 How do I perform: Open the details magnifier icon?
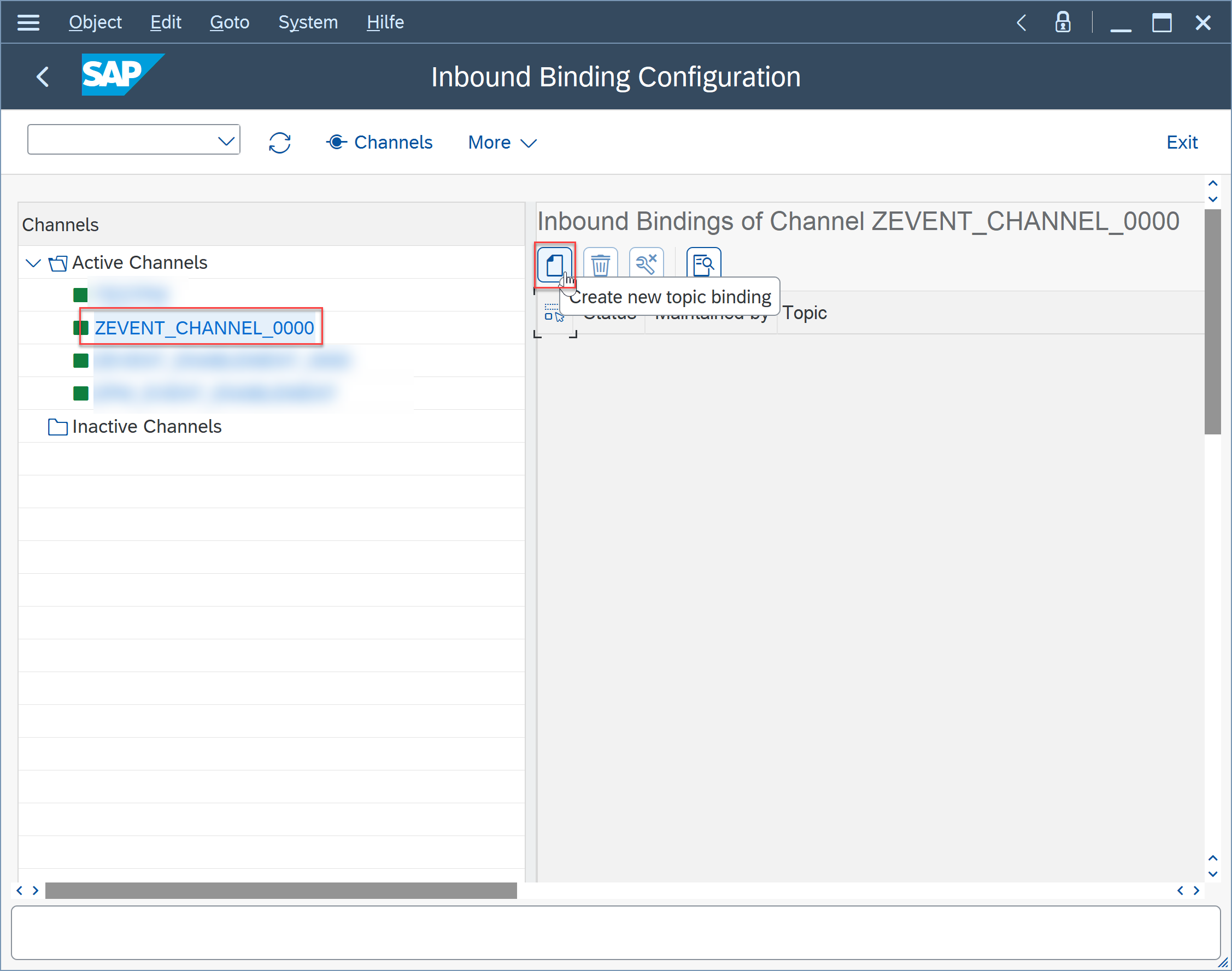(x=703, y=264)
